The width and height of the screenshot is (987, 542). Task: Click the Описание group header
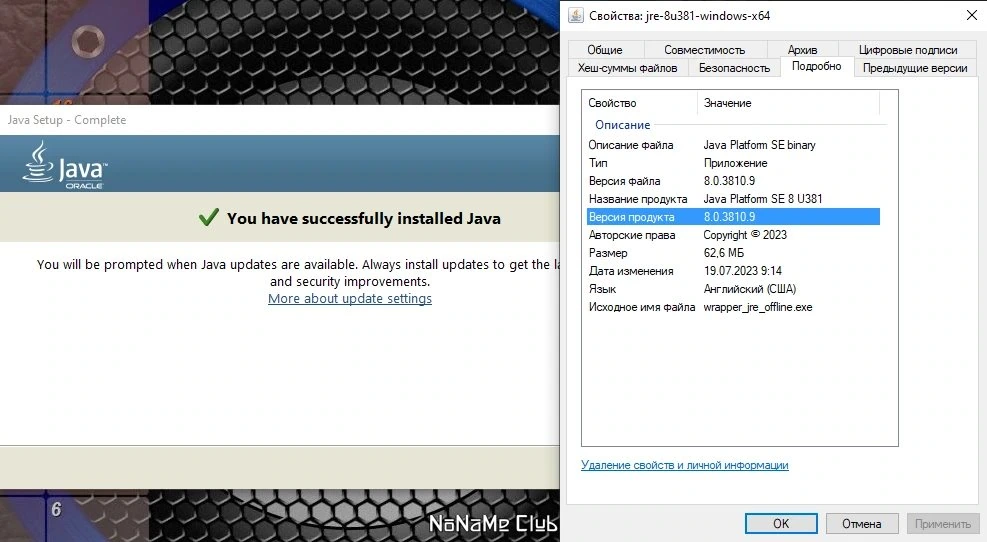click(623, 125)
